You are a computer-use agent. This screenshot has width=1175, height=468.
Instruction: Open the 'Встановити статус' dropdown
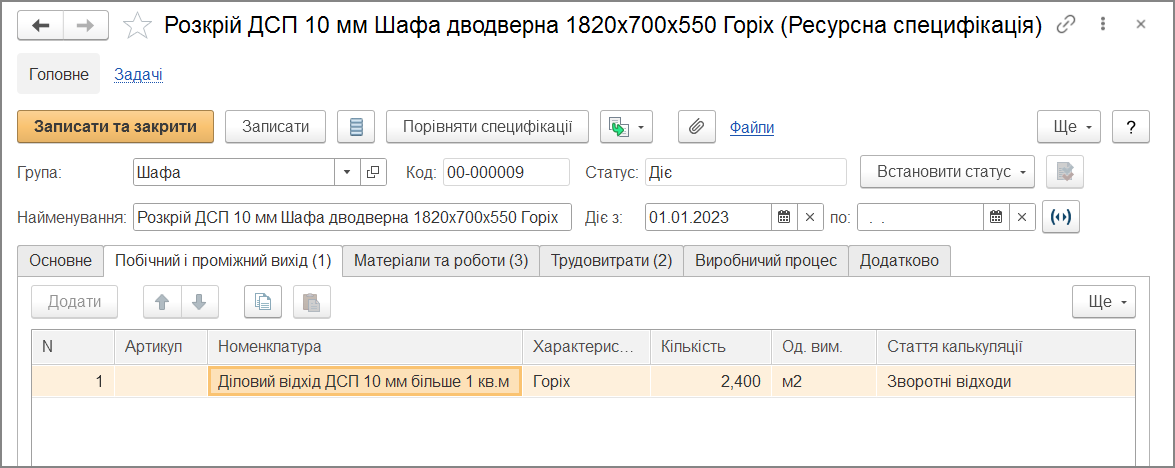(947, 172)
